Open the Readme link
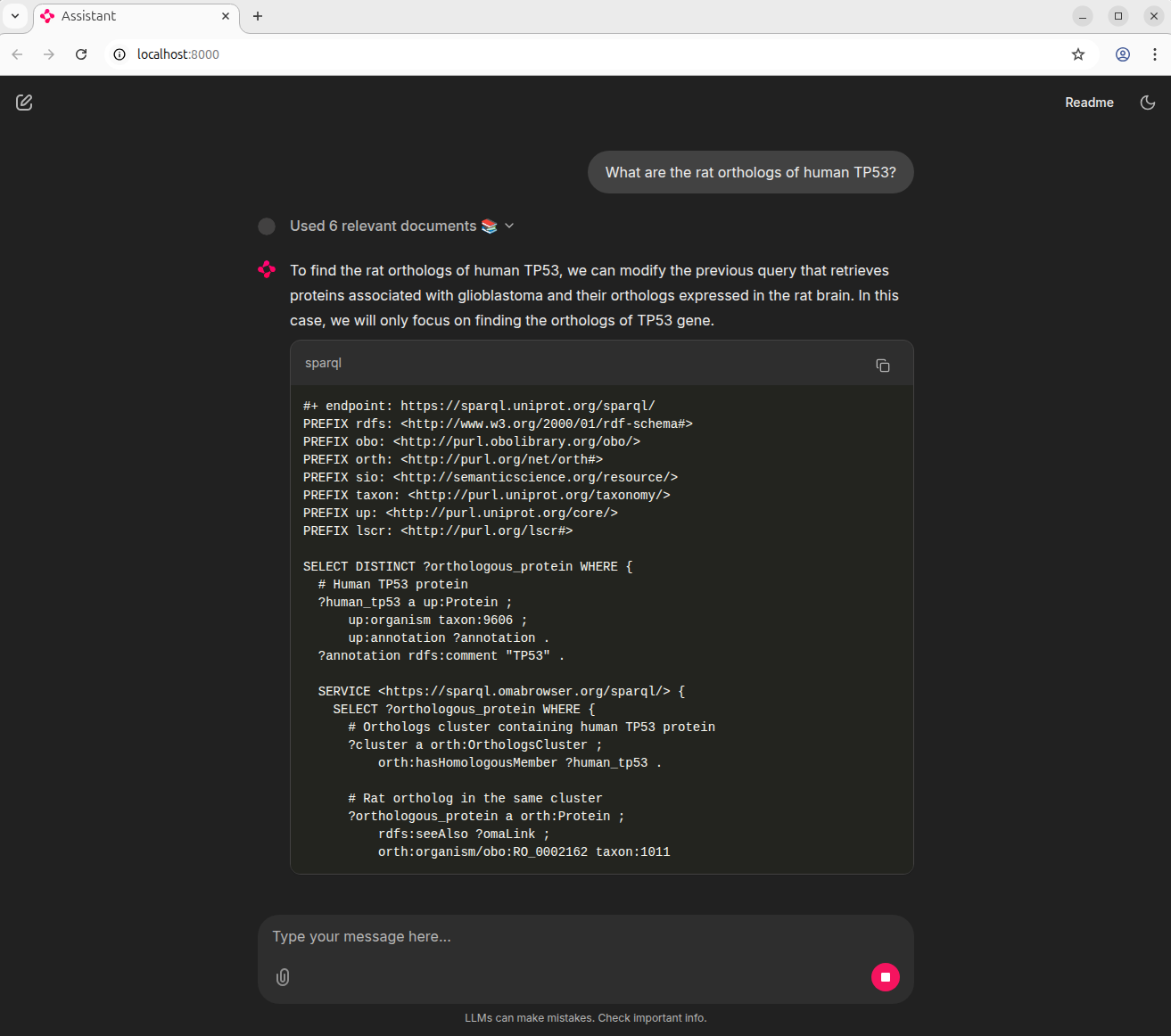 pos(1088,103)
